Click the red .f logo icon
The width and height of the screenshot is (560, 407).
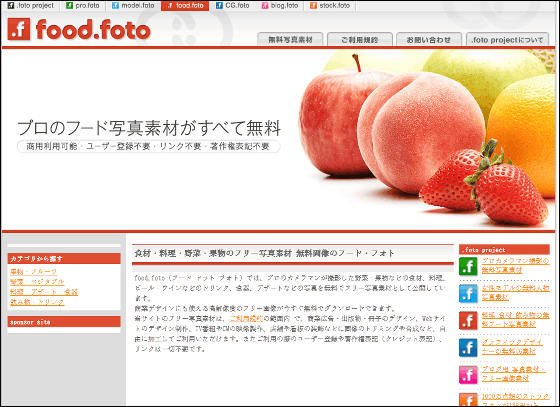click(19, 29)
